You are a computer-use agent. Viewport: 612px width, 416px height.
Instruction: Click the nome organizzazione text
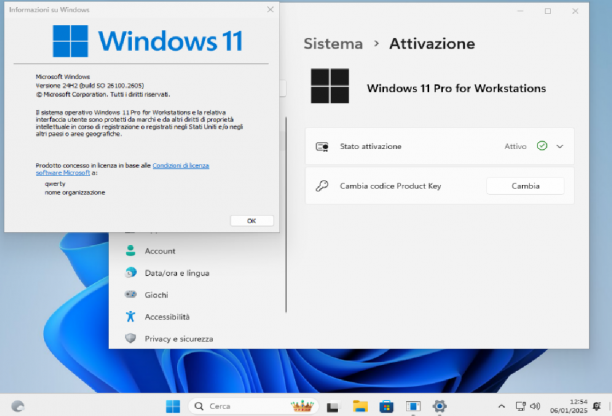(75, 192)
